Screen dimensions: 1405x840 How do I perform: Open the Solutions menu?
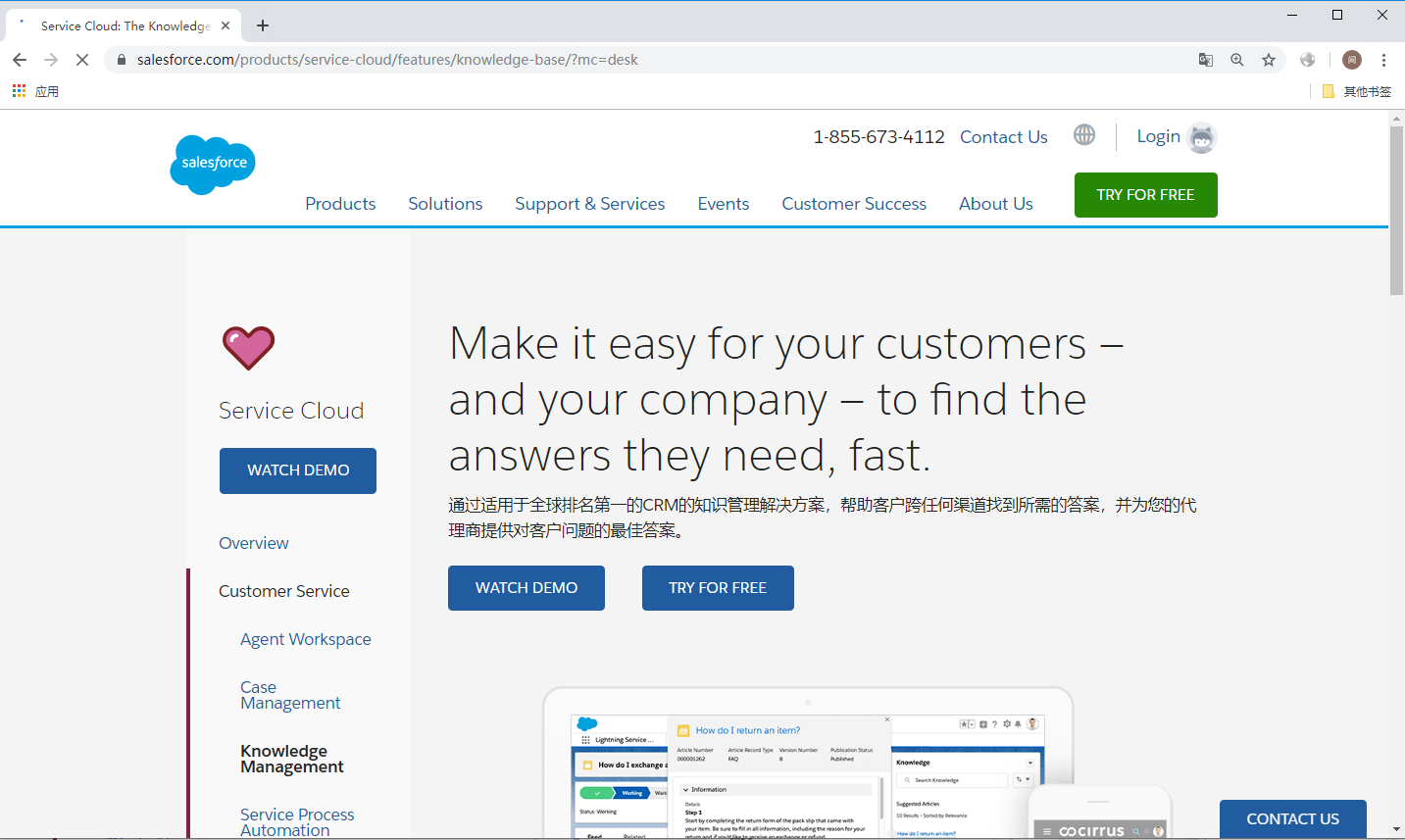click(x=444, y=204)
